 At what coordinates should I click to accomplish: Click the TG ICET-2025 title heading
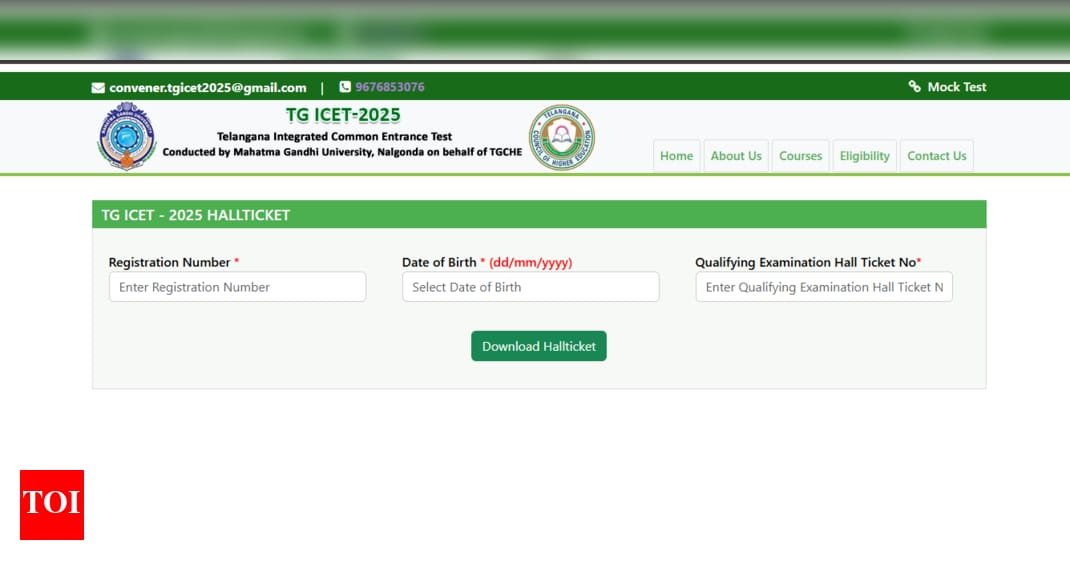(343, 115)
